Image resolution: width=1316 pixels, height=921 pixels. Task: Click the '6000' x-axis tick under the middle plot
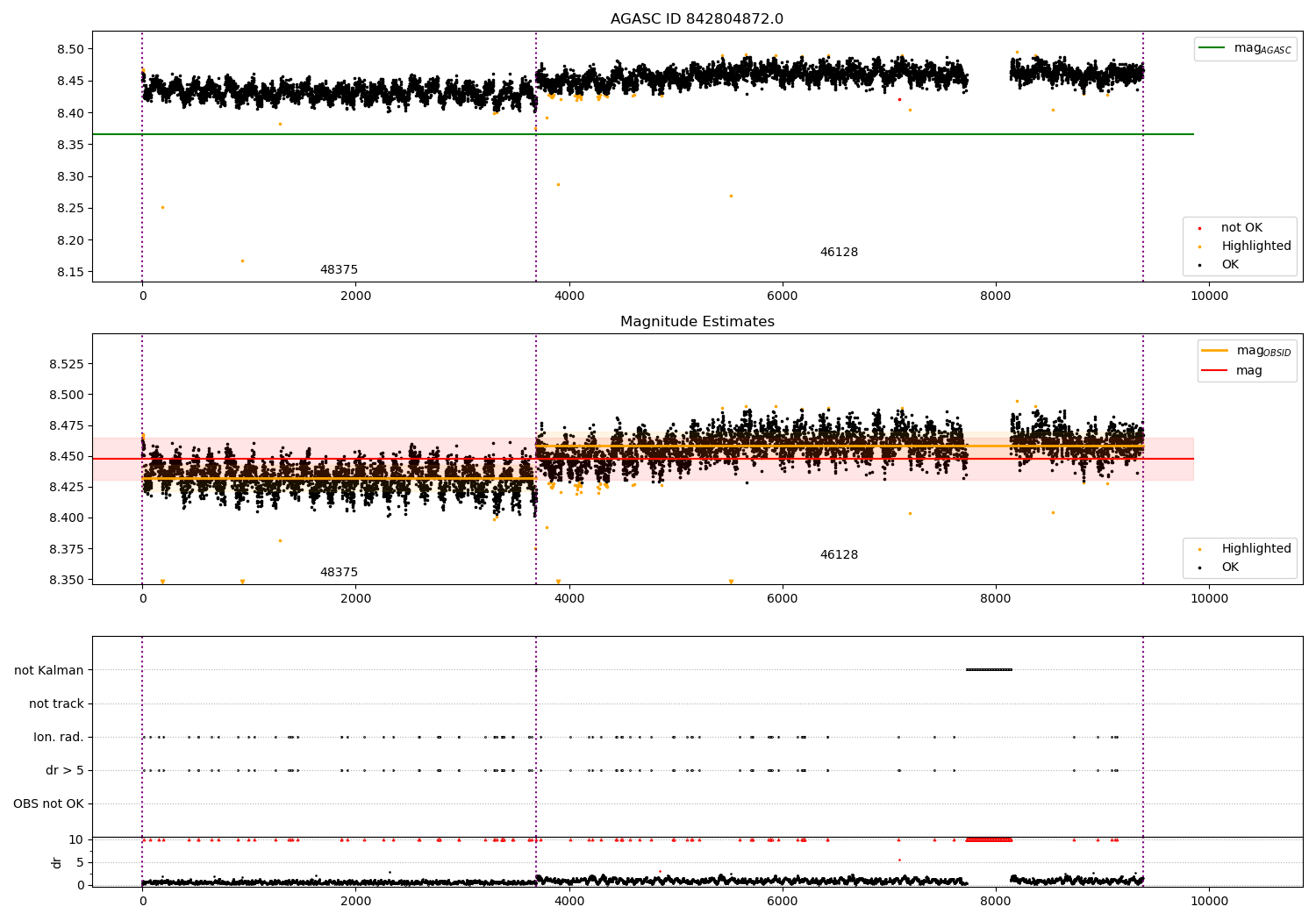[x=783, y=599]
